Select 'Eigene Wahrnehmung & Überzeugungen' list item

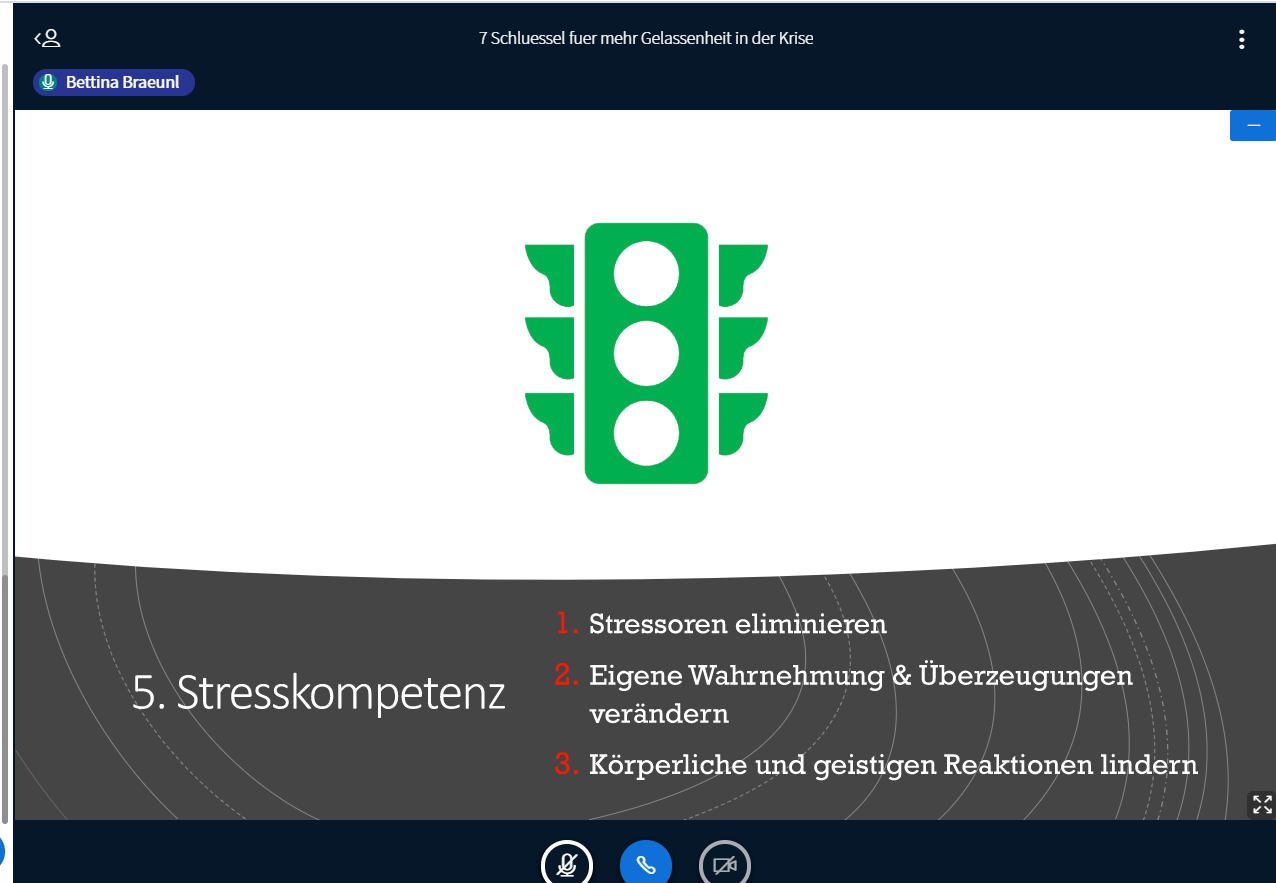(860, 676)
